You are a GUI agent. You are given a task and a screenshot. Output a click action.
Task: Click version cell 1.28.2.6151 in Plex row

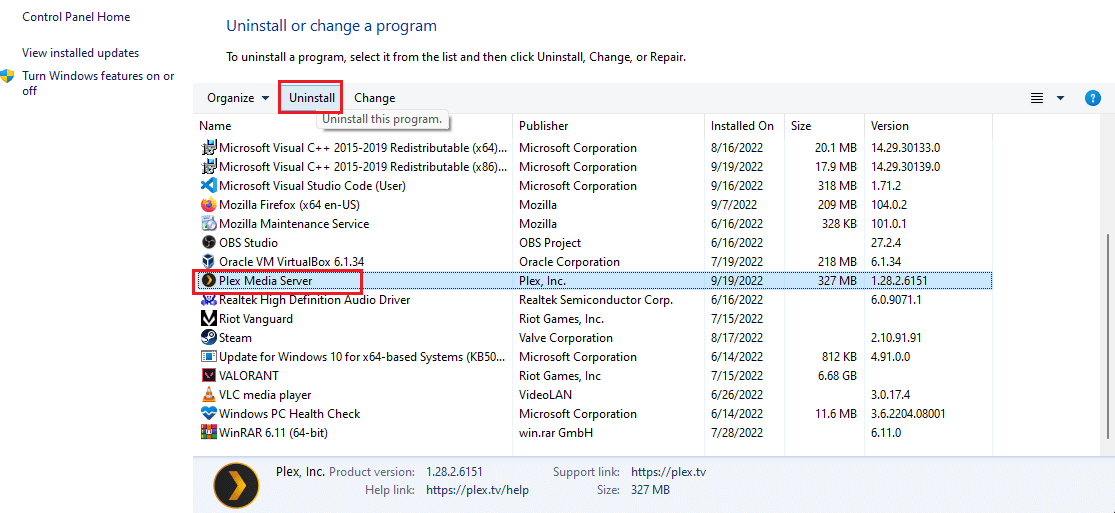coord(899,280)
